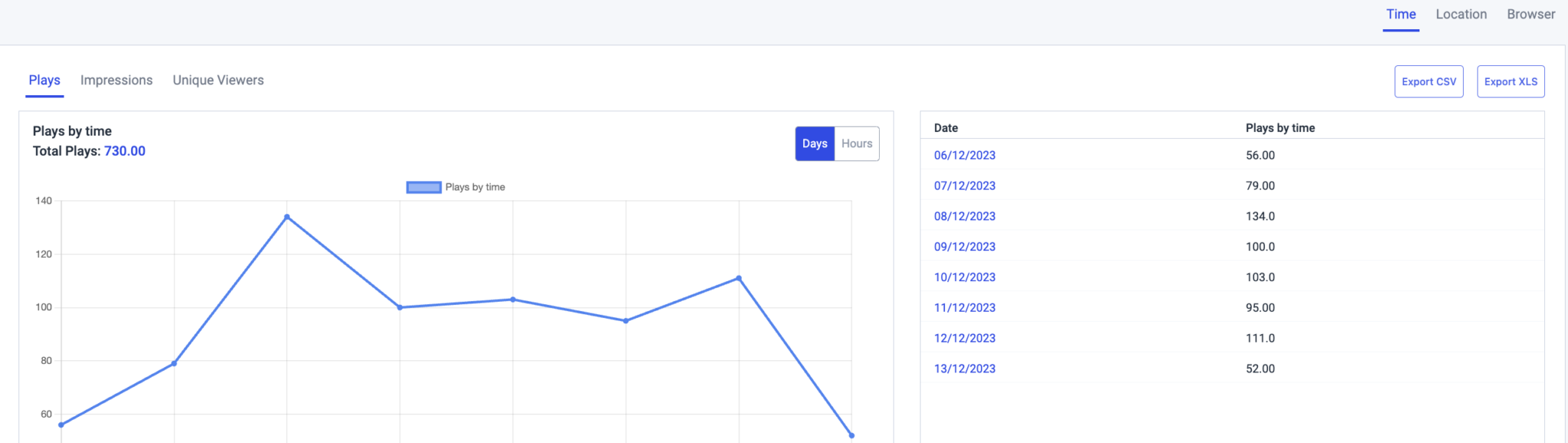Toggle chart to Hours view
This screenshot has width=1568, height=443.
857,144
